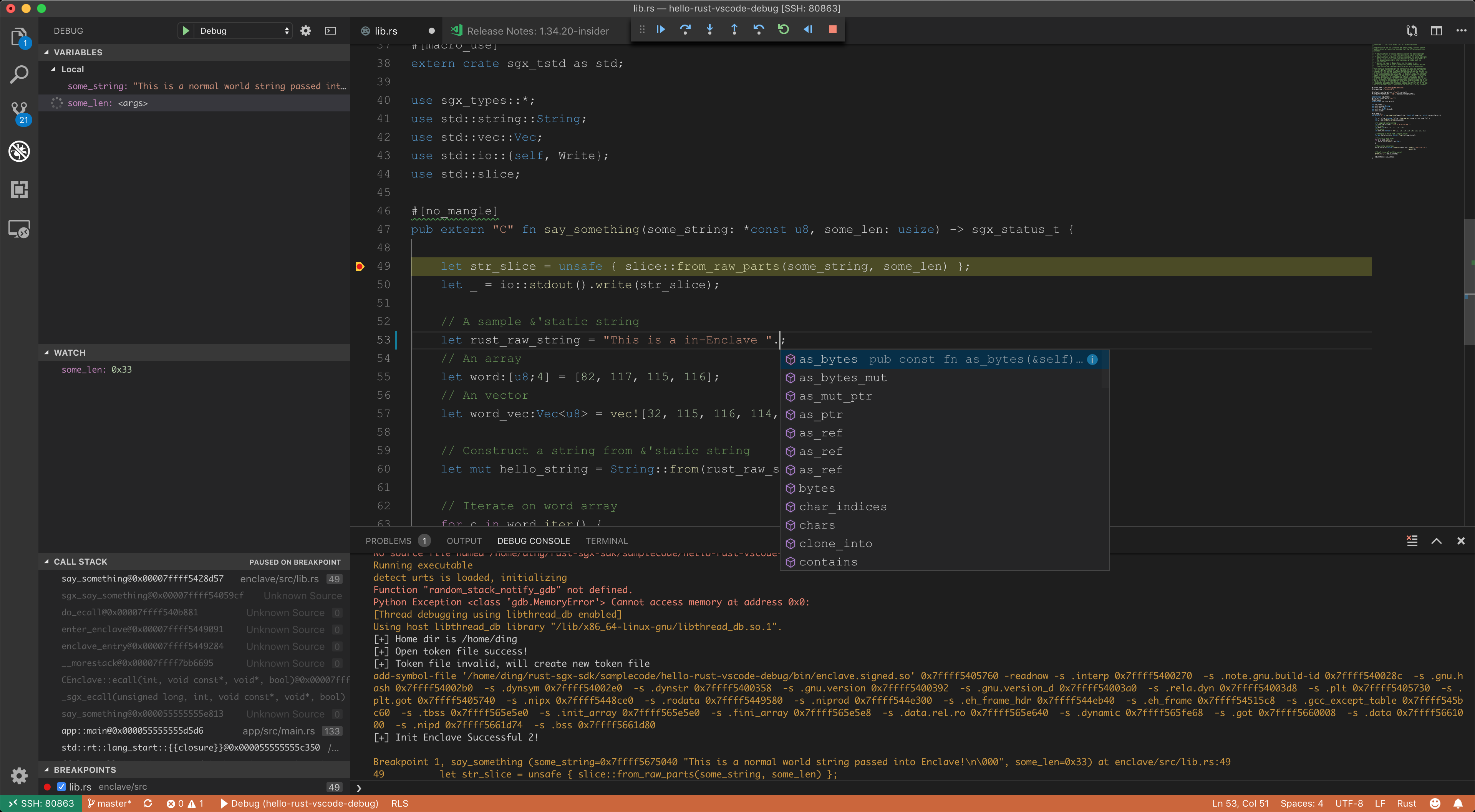Open the Debug configuration dropdown

[244, 31]
